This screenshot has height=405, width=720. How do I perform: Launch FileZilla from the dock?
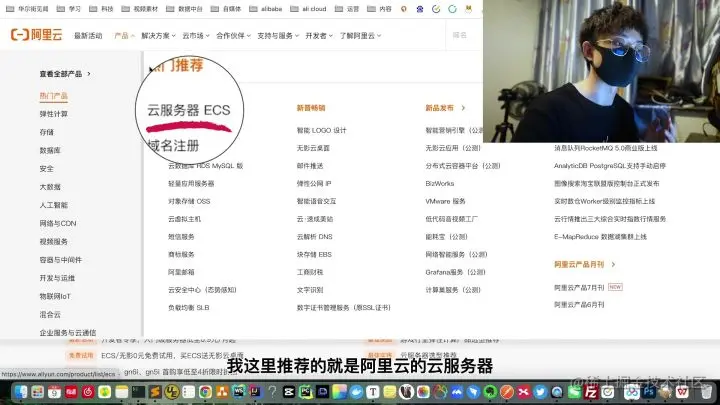coord(590,392)
